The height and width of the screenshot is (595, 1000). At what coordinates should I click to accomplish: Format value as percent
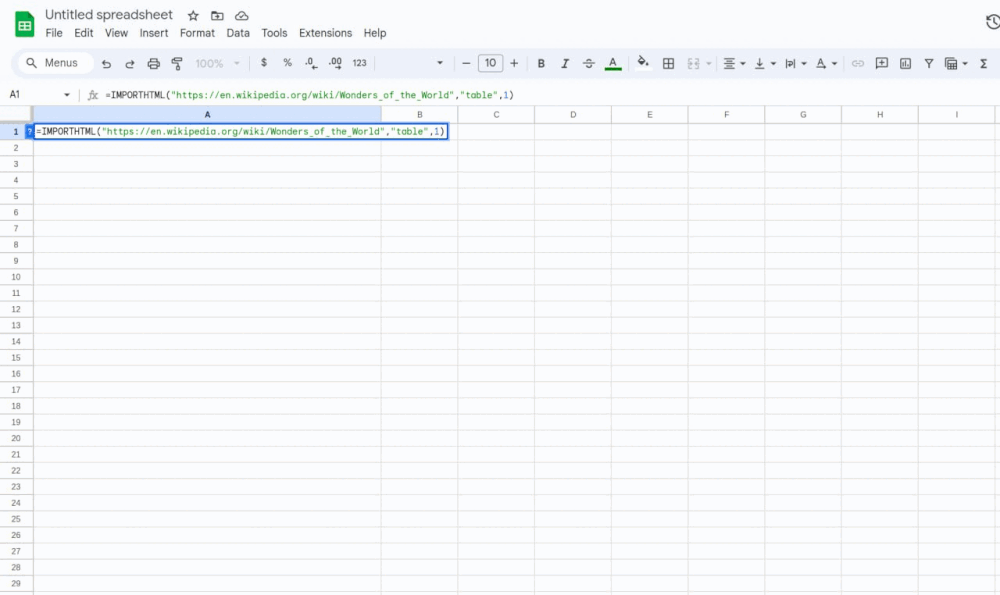tap(286, 63)
